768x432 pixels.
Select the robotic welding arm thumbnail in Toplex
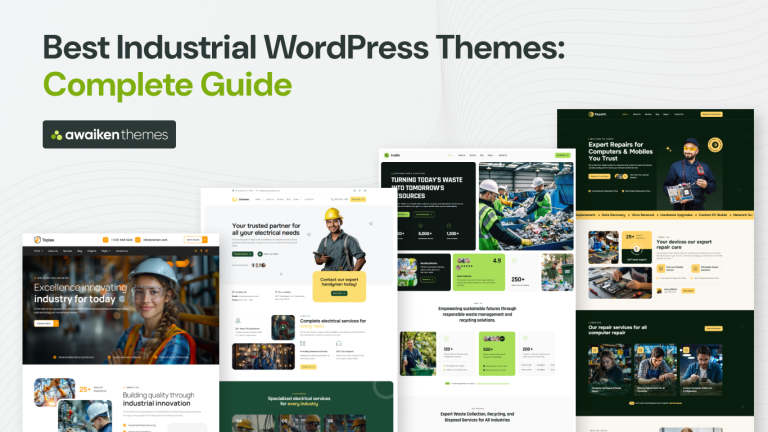pyautogui.click(x=54, y=392)
